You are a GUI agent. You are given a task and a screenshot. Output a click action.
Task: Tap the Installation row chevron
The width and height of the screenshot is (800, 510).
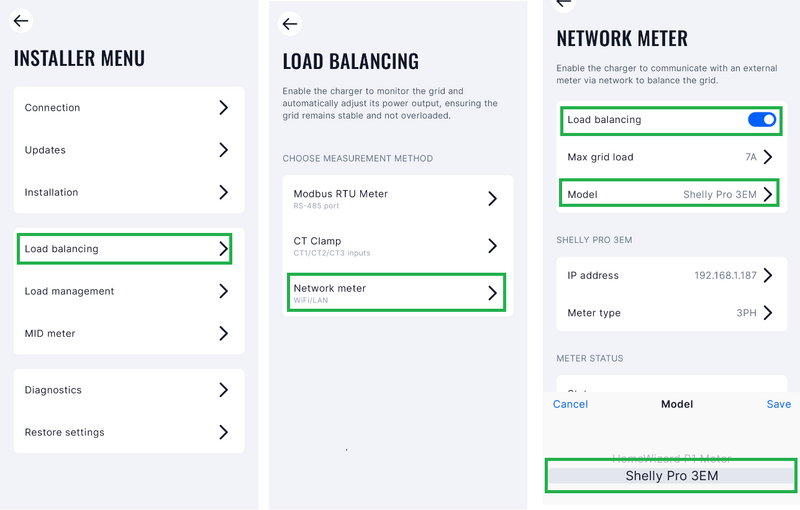tap(223, 192)
